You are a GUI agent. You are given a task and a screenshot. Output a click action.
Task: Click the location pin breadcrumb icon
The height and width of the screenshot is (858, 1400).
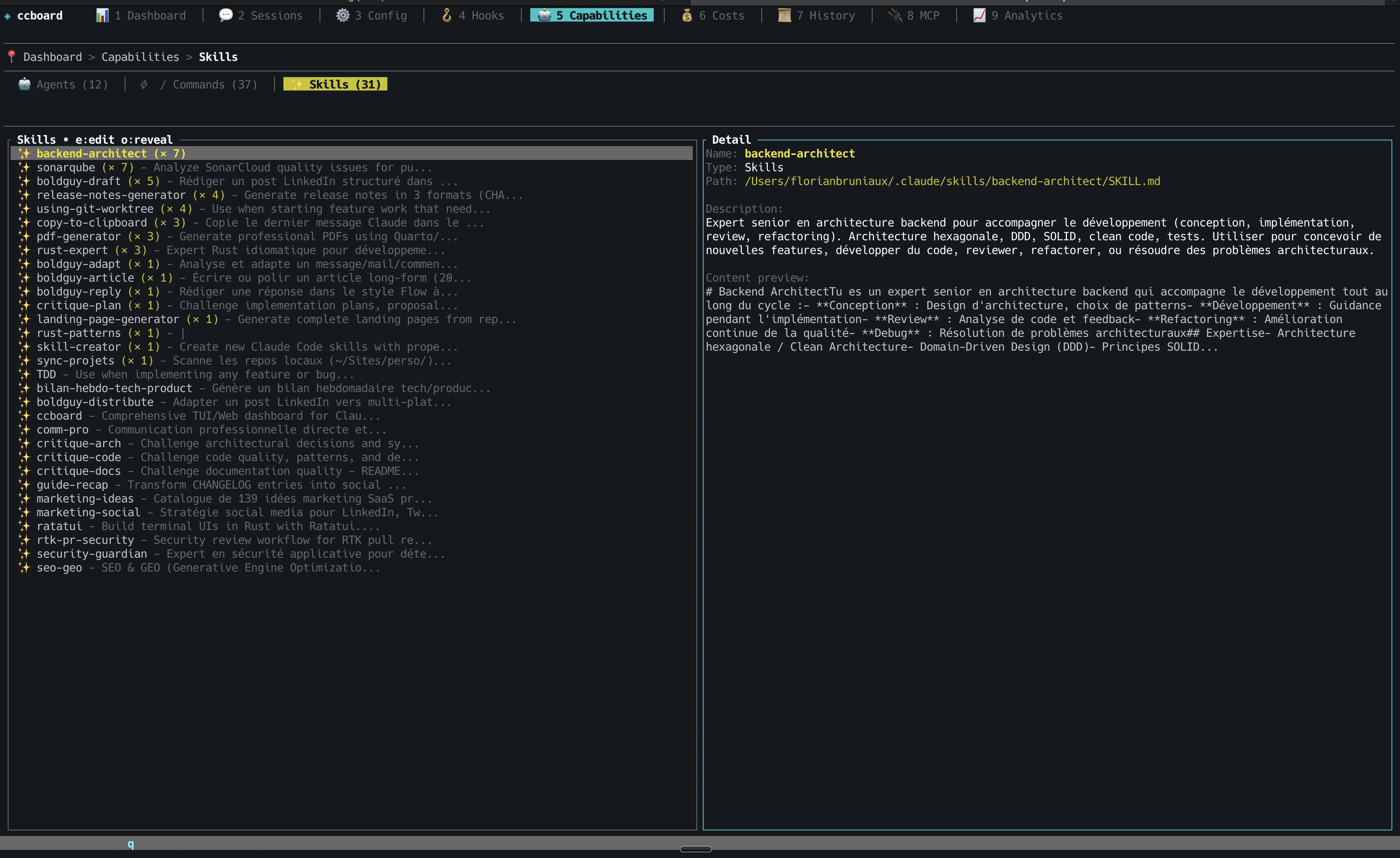pyautogui.click(x=11, y=56)
